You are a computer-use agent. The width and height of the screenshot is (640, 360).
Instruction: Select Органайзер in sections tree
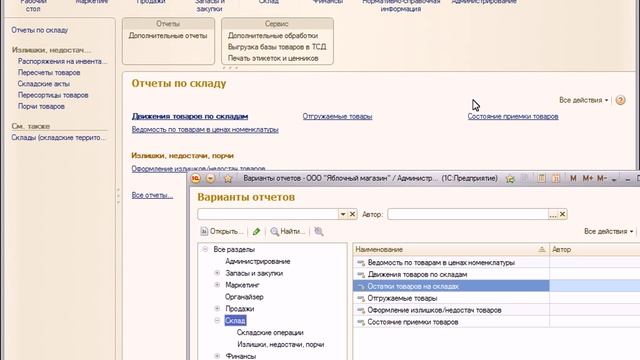pos(244,297)
